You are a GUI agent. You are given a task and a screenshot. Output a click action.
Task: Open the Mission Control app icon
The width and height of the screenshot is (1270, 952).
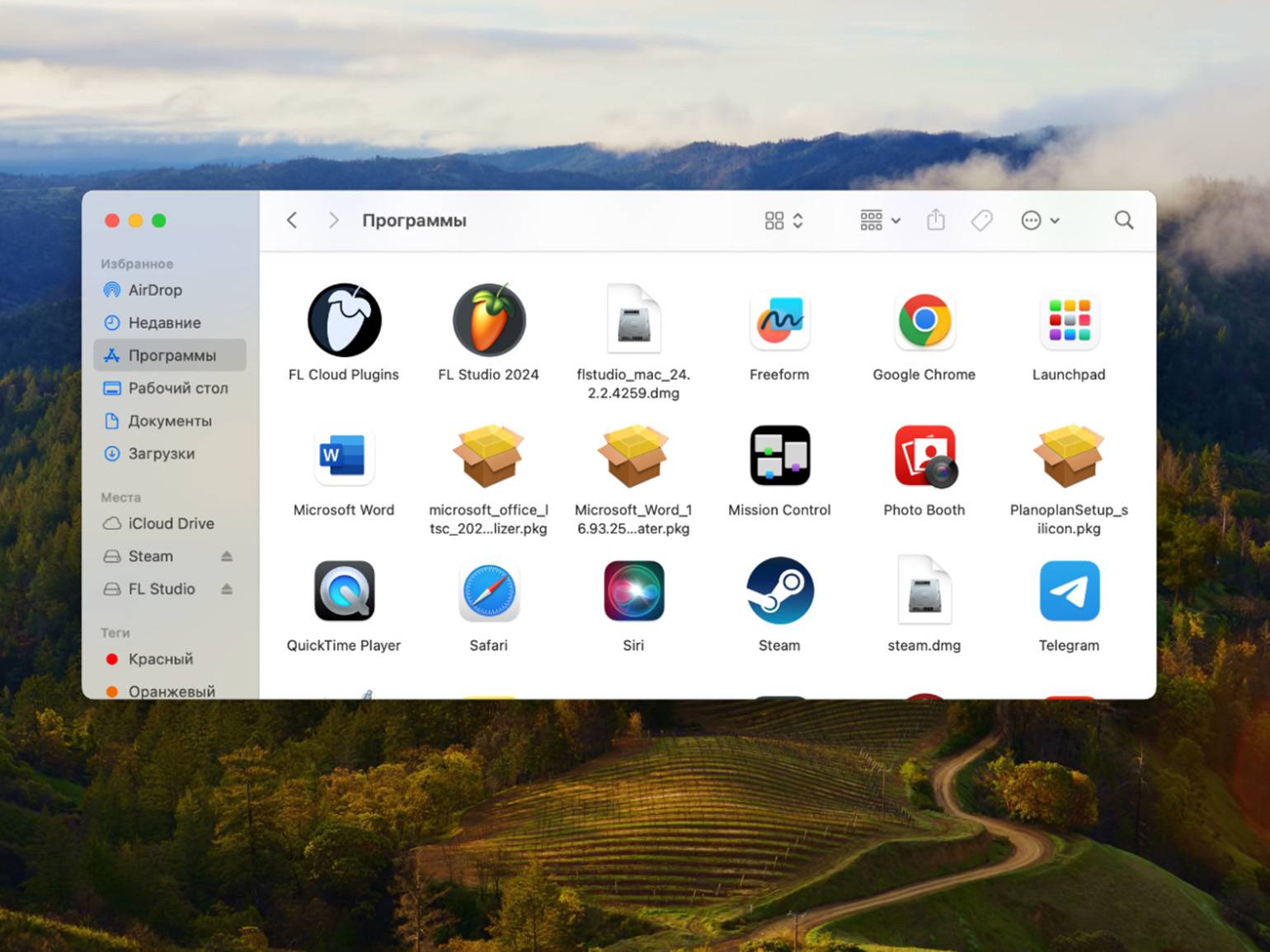pos(779,455)
